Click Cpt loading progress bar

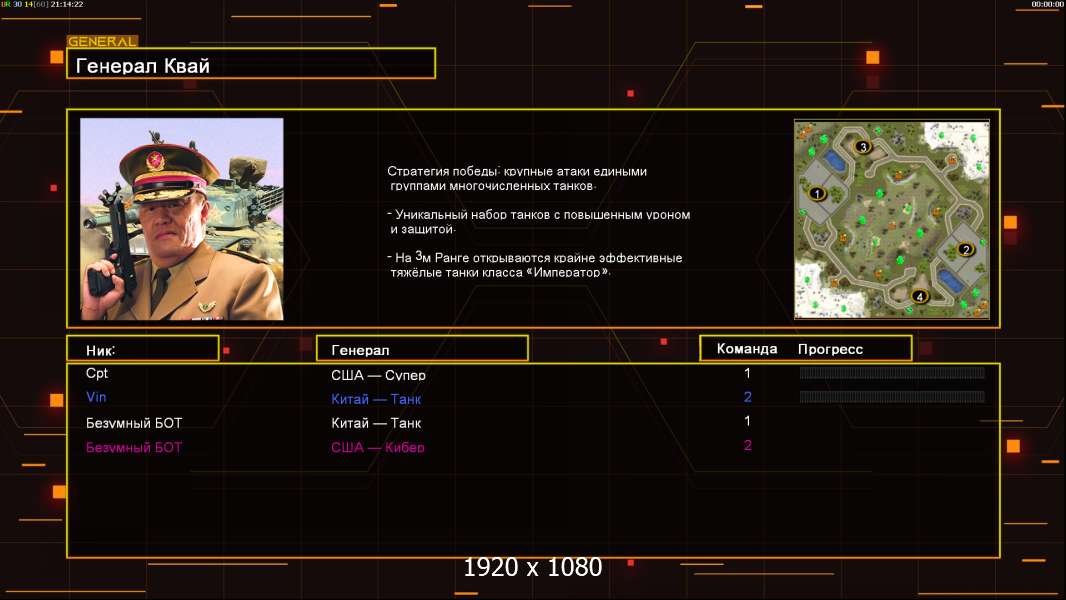pos(892,372)
